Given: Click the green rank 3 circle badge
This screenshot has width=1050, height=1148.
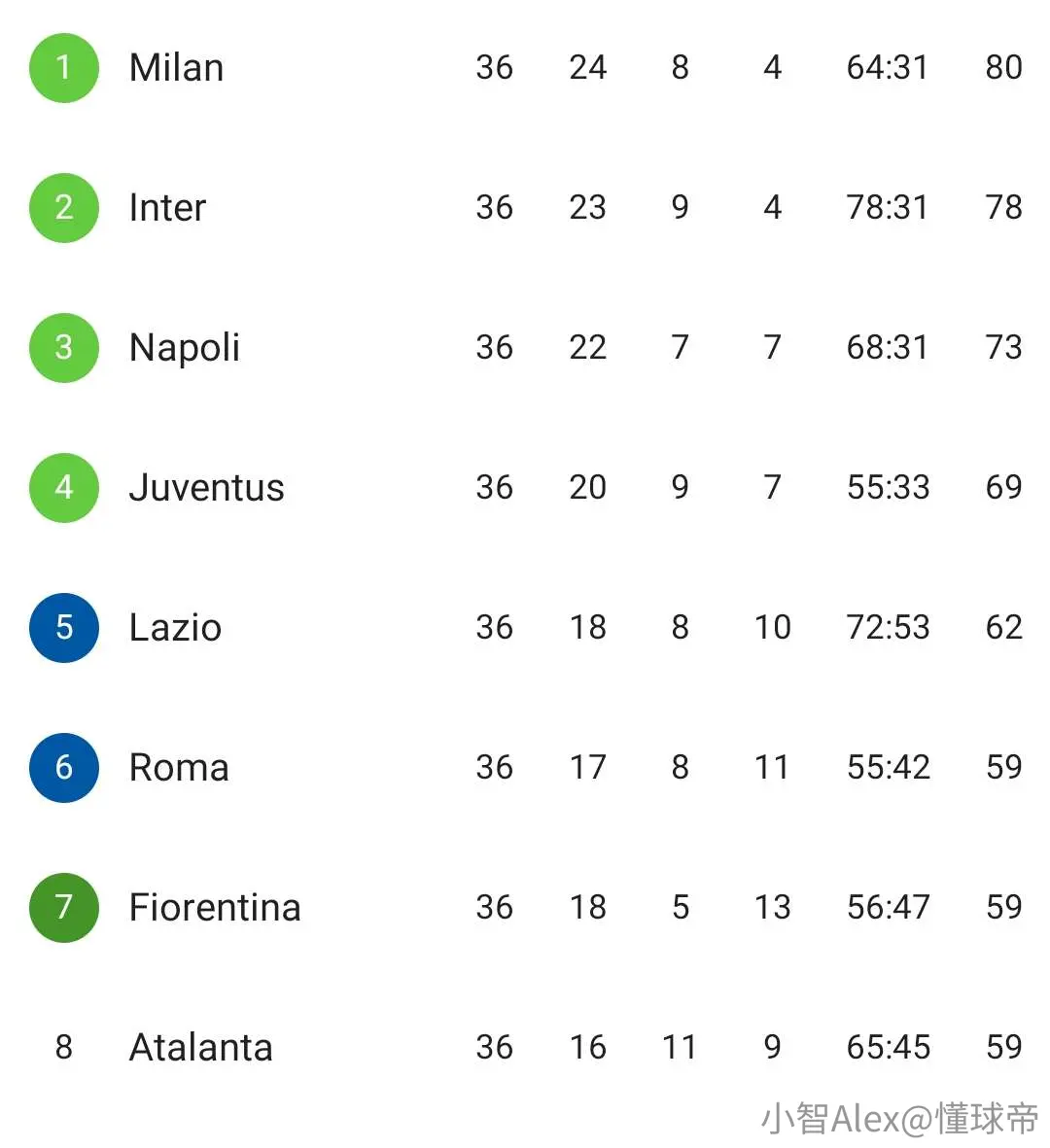Looking at the screenshot, I should point(64,347).
